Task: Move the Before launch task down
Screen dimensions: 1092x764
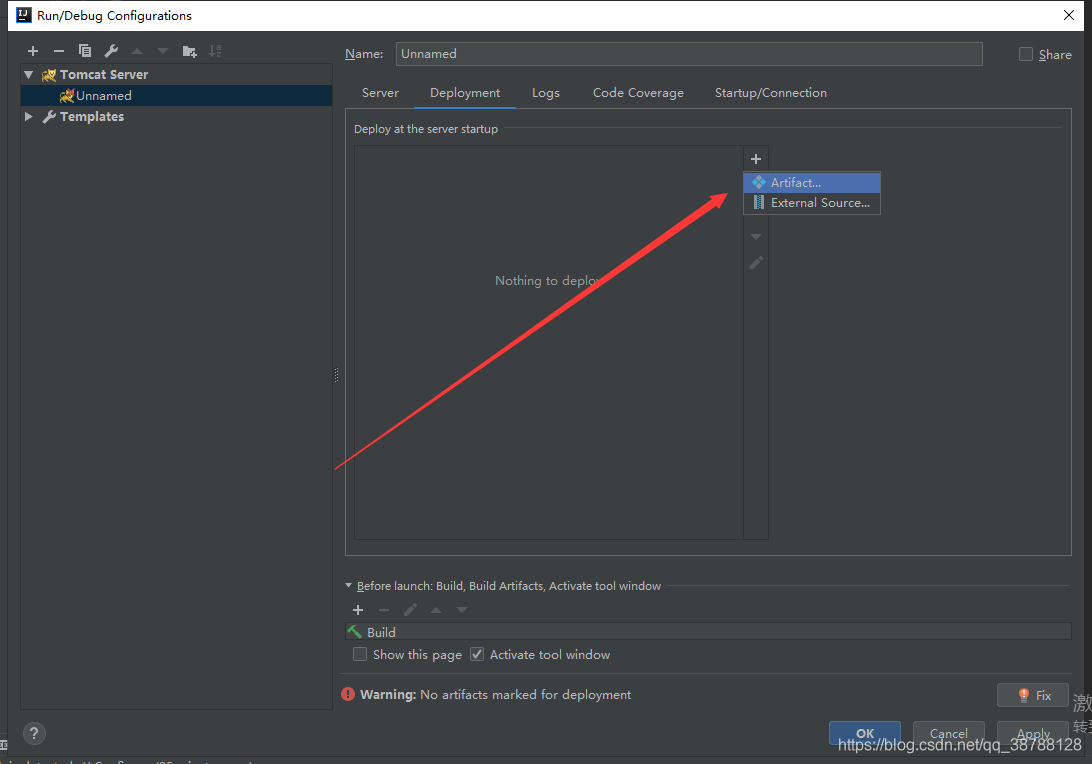Action: 462,610
